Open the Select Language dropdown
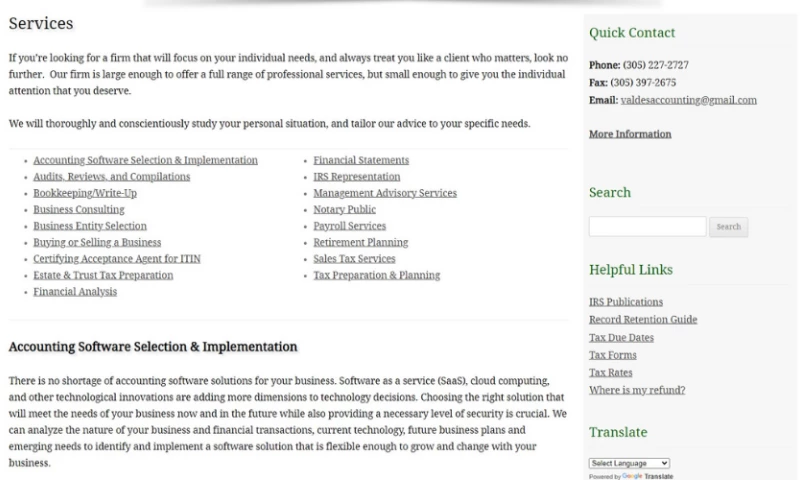This screenshot has height=480, width=800. point(629,463)
